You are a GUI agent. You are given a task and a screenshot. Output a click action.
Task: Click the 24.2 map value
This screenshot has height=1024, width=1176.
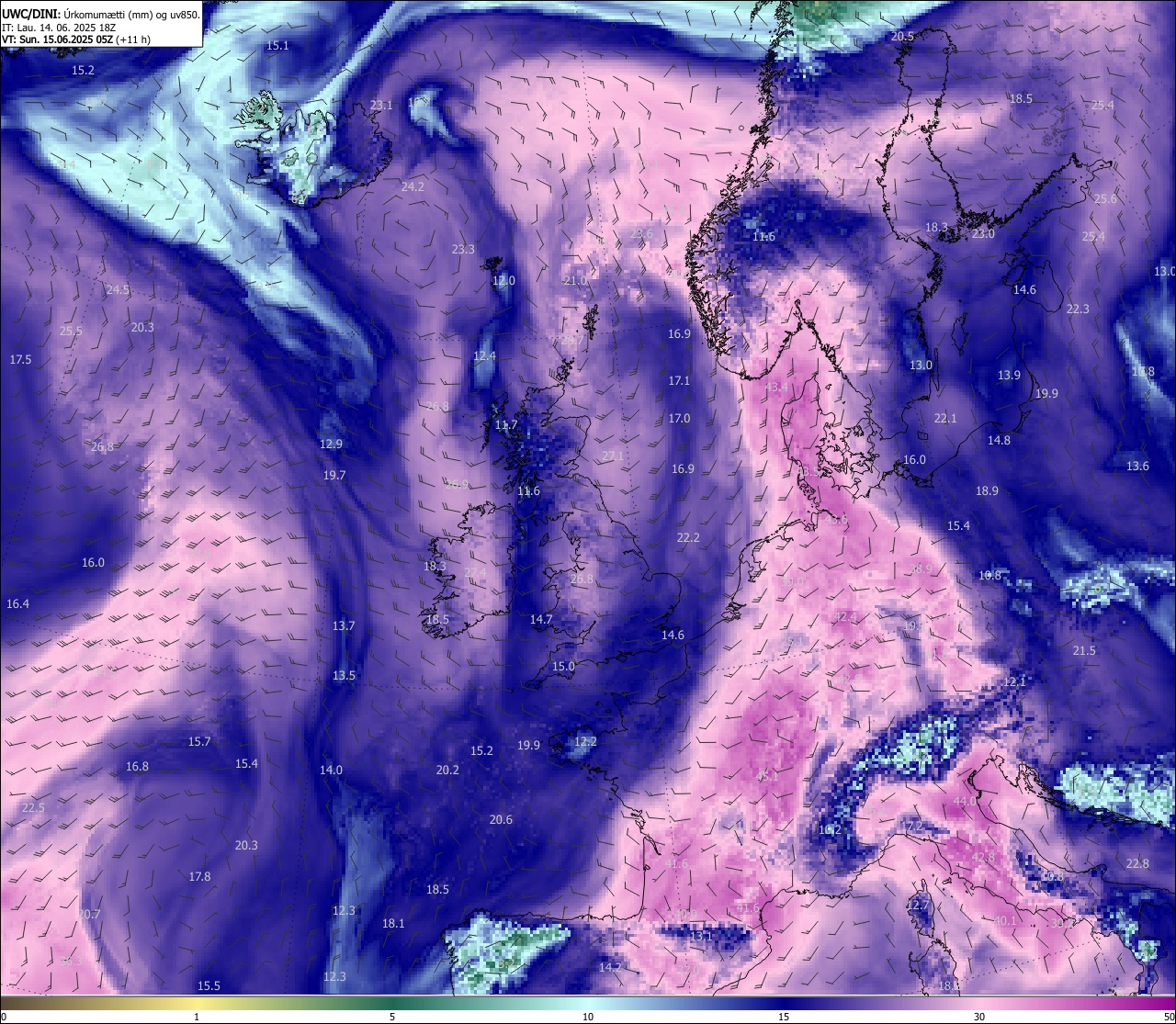click(x=413, y=186)
